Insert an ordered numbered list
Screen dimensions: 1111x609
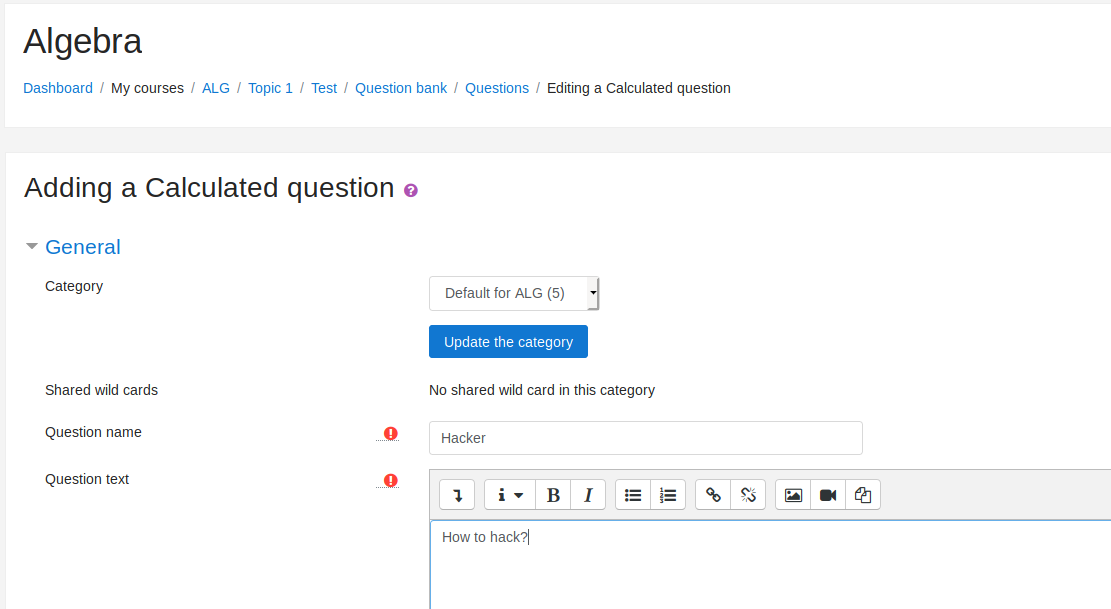click(x=668, y=495)
